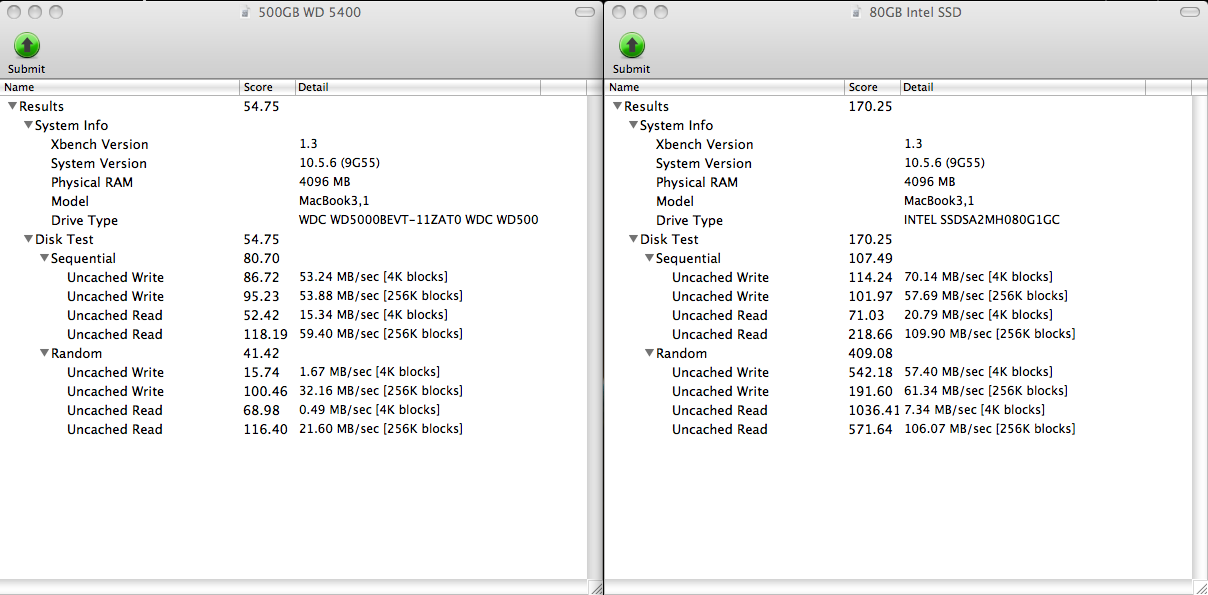The width and height of the screenshot is (1208, 595).
Task: Sort by Score column in 500GB WD 5400 window
Action: coord(267,87)
